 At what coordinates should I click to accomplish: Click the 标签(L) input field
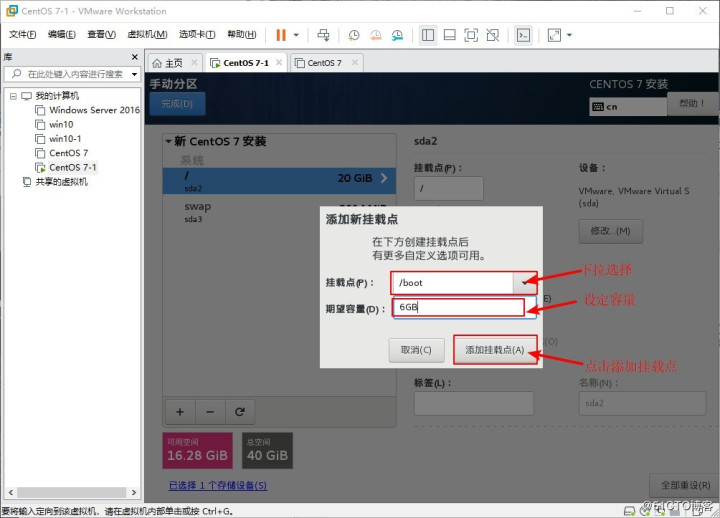474,403
